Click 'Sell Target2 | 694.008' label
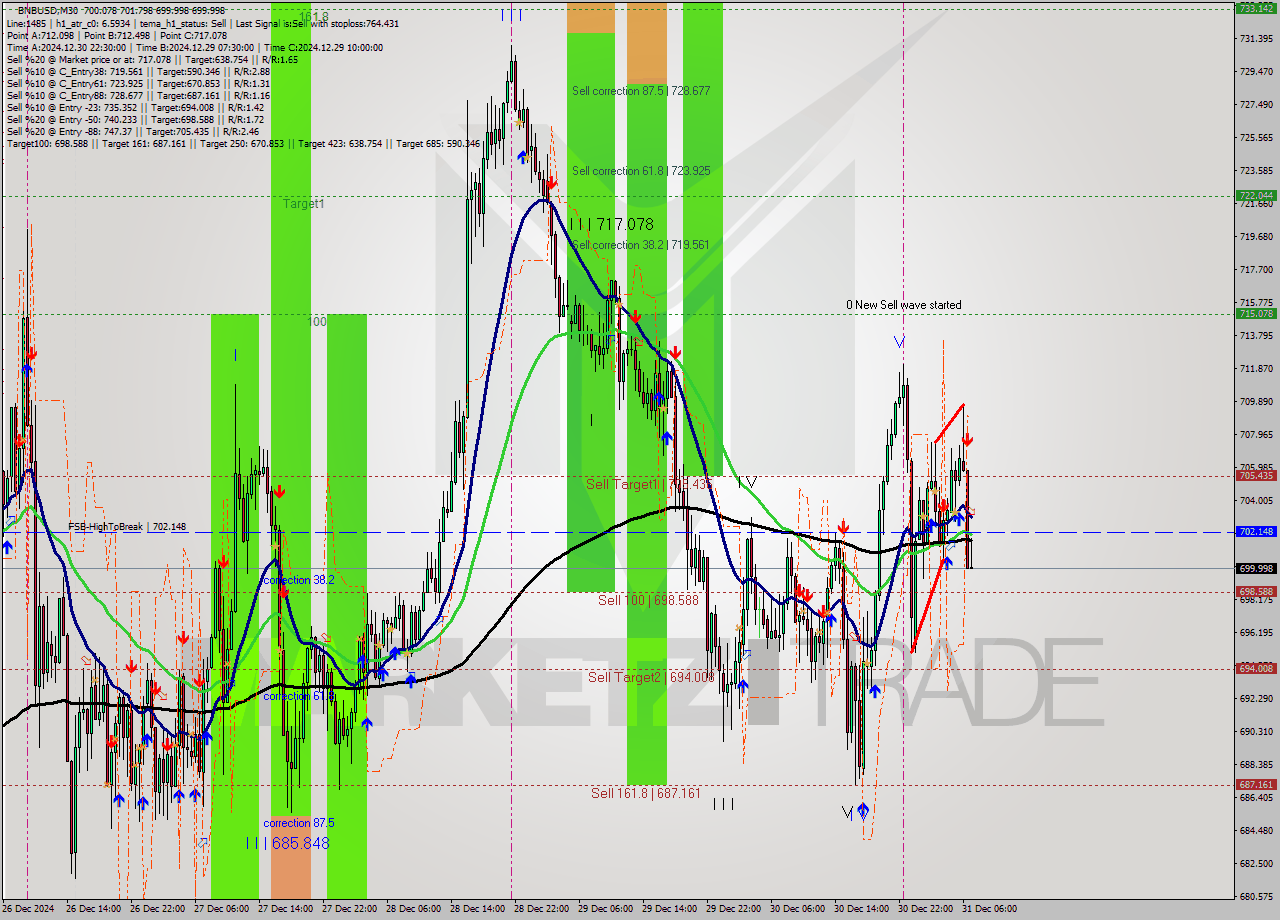This screenshot has height=920, width=1280. (x=651, y=678)
